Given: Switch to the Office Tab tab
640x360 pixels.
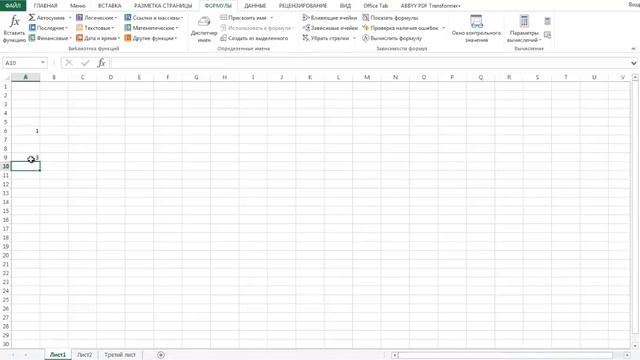Looking at the screenshot, I should (376, 6).
